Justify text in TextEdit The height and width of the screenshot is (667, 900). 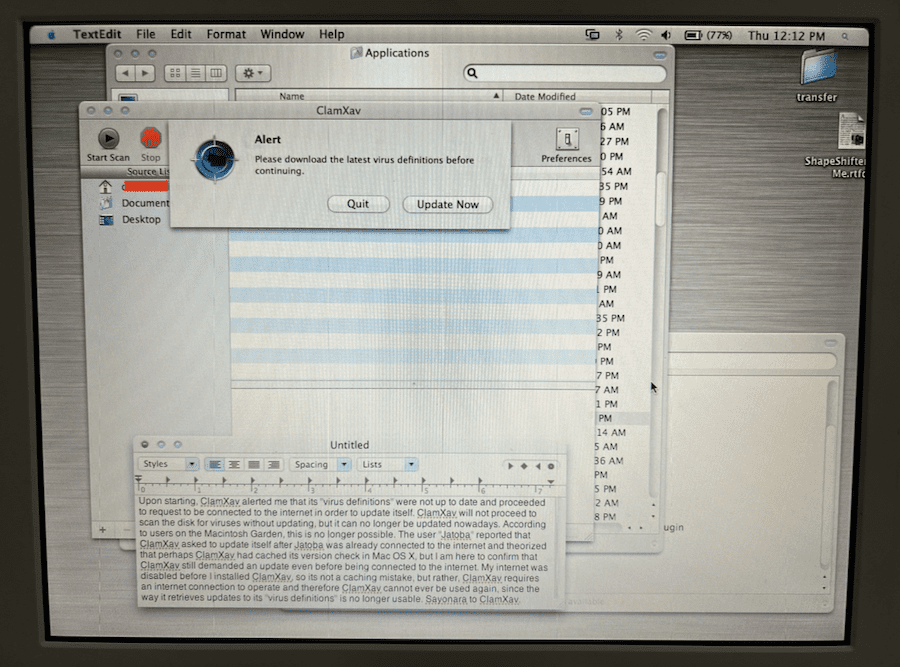click(x=254, y=464)
